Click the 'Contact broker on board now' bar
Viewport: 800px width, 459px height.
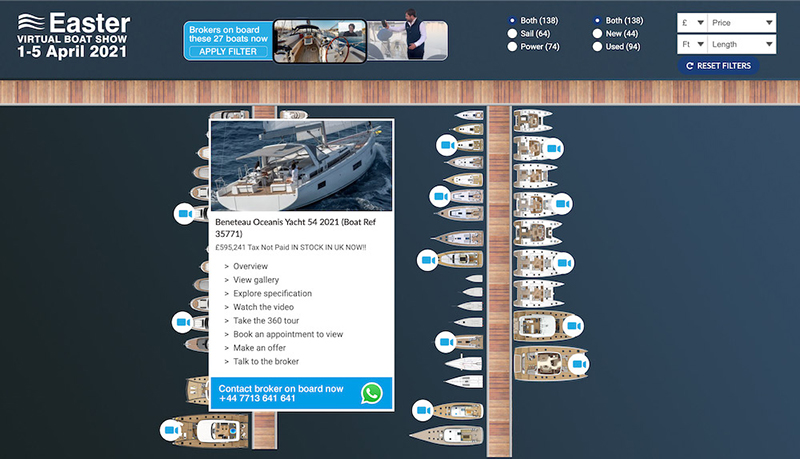(301, 393)
